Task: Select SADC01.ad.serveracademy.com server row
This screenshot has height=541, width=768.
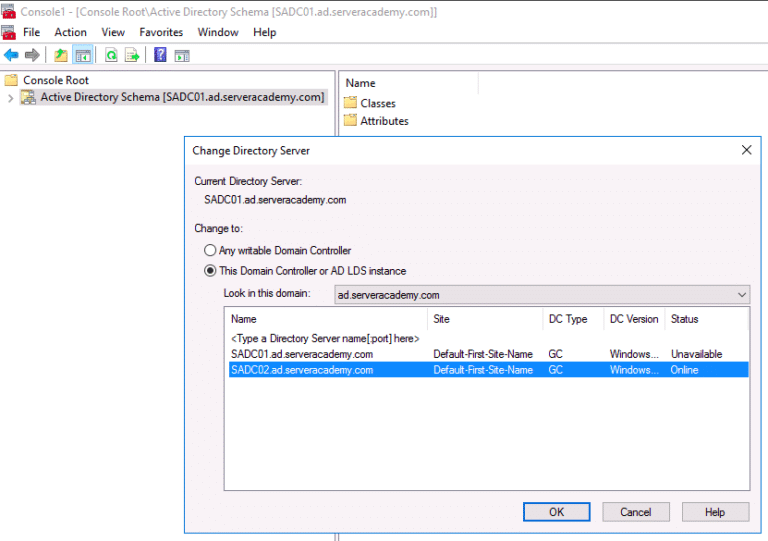Action: 302,354
